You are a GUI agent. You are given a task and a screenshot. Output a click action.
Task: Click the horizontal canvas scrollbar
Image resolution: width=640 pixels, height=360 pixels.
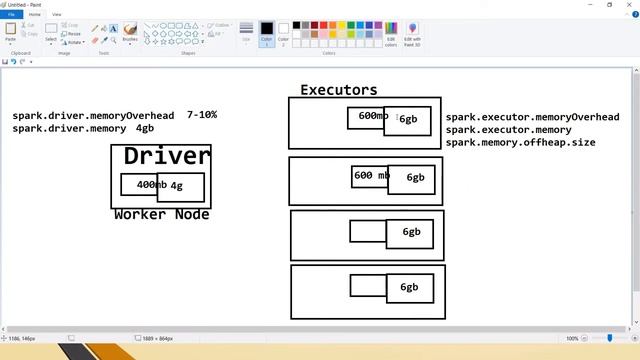316,329
